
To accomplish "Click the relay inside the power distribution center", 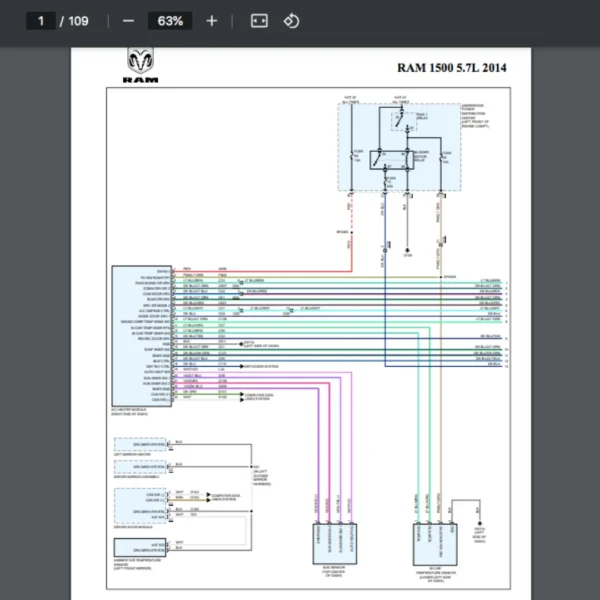I will click(393, 158).
